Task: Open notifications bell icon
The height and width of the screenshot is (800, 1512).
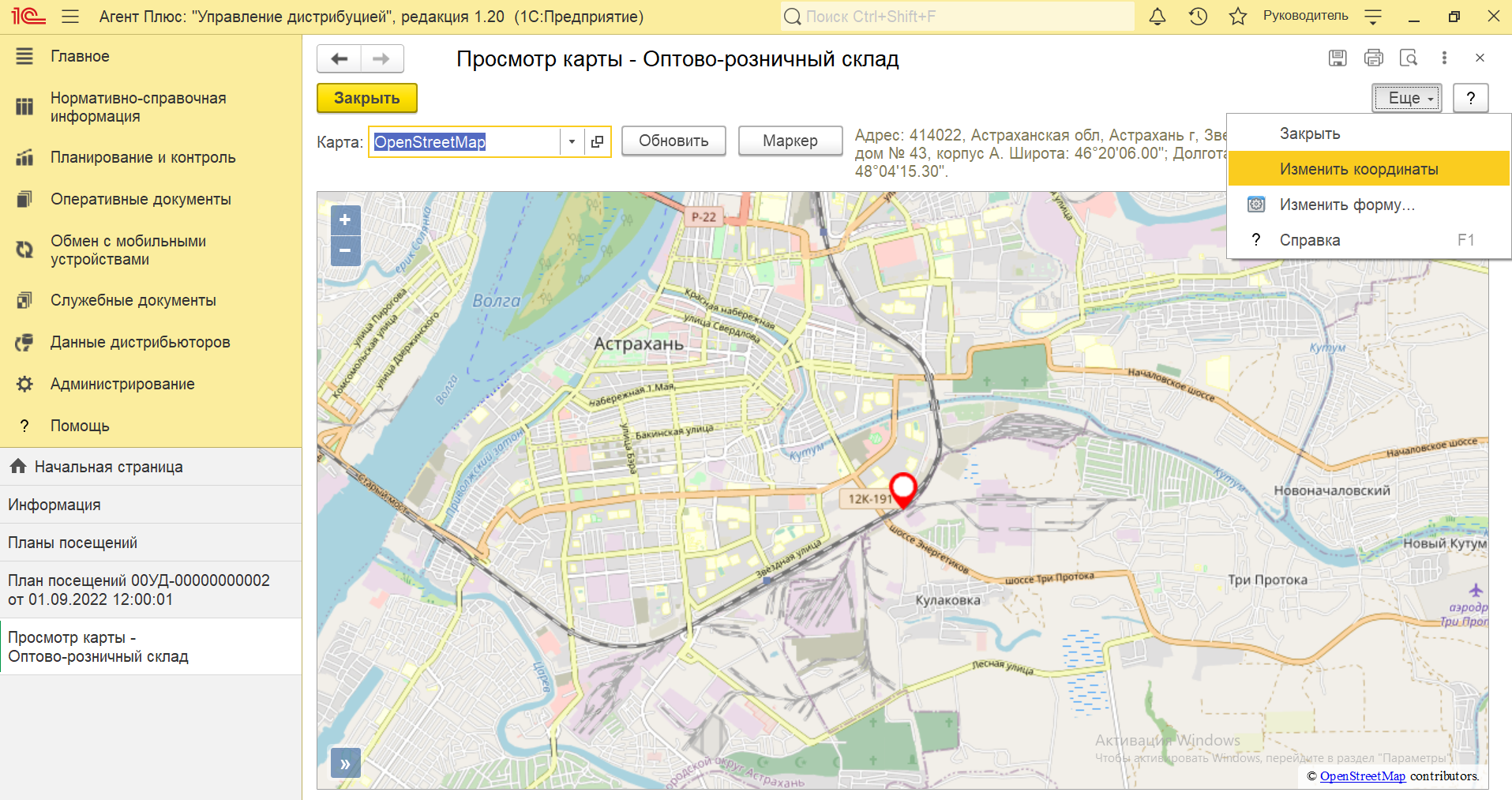Action: click(x=1157, y=16)
